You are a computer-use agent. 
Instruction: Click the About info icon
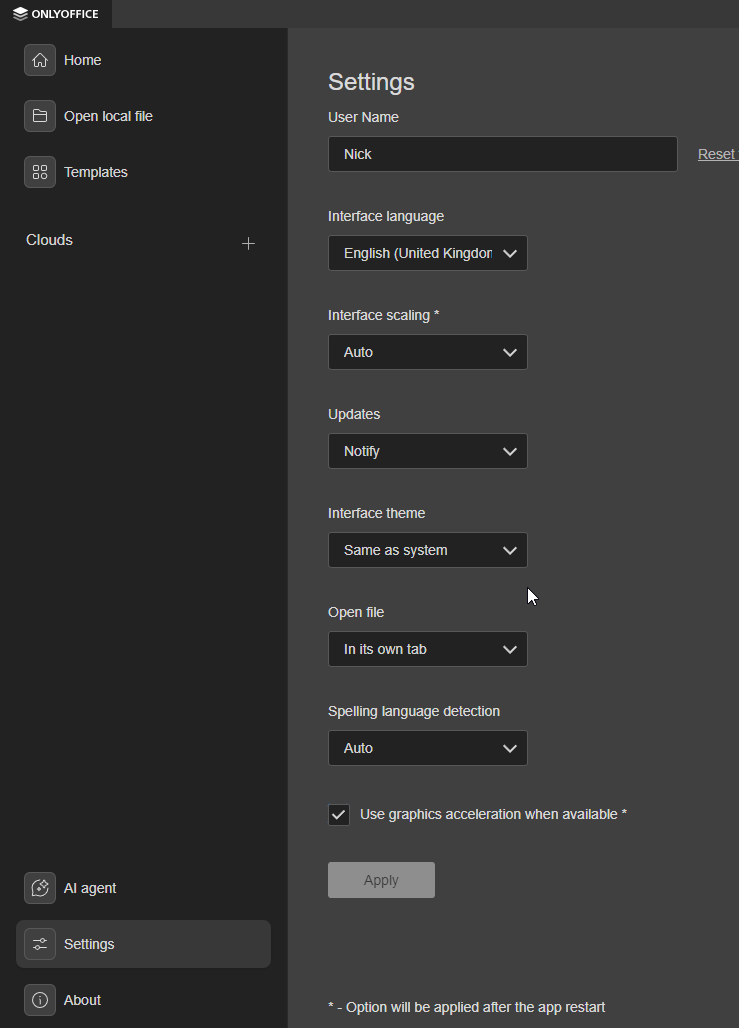[x=40, y=1000]
